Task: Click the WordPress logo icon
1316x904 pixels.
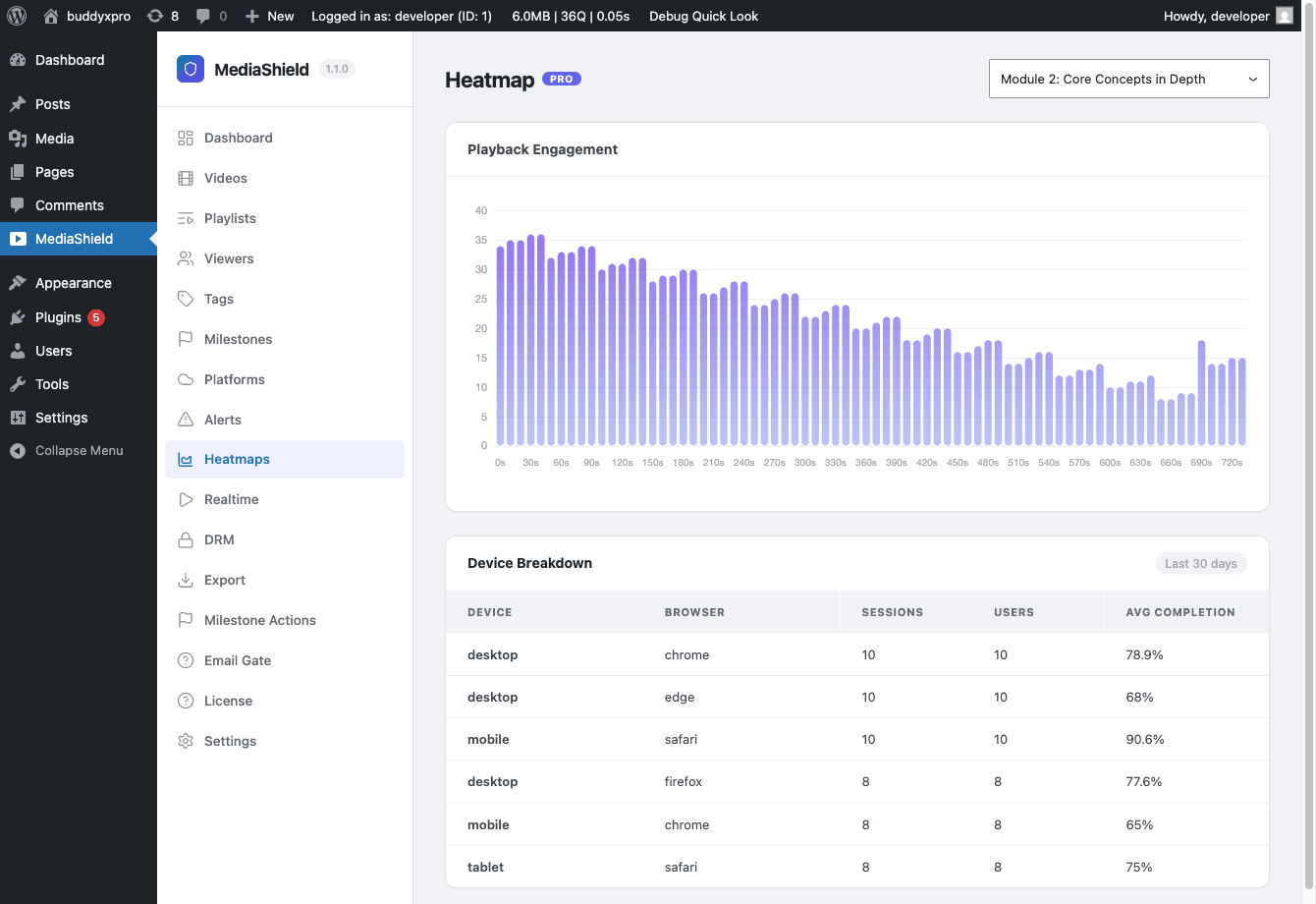Action: pos(17,16)
